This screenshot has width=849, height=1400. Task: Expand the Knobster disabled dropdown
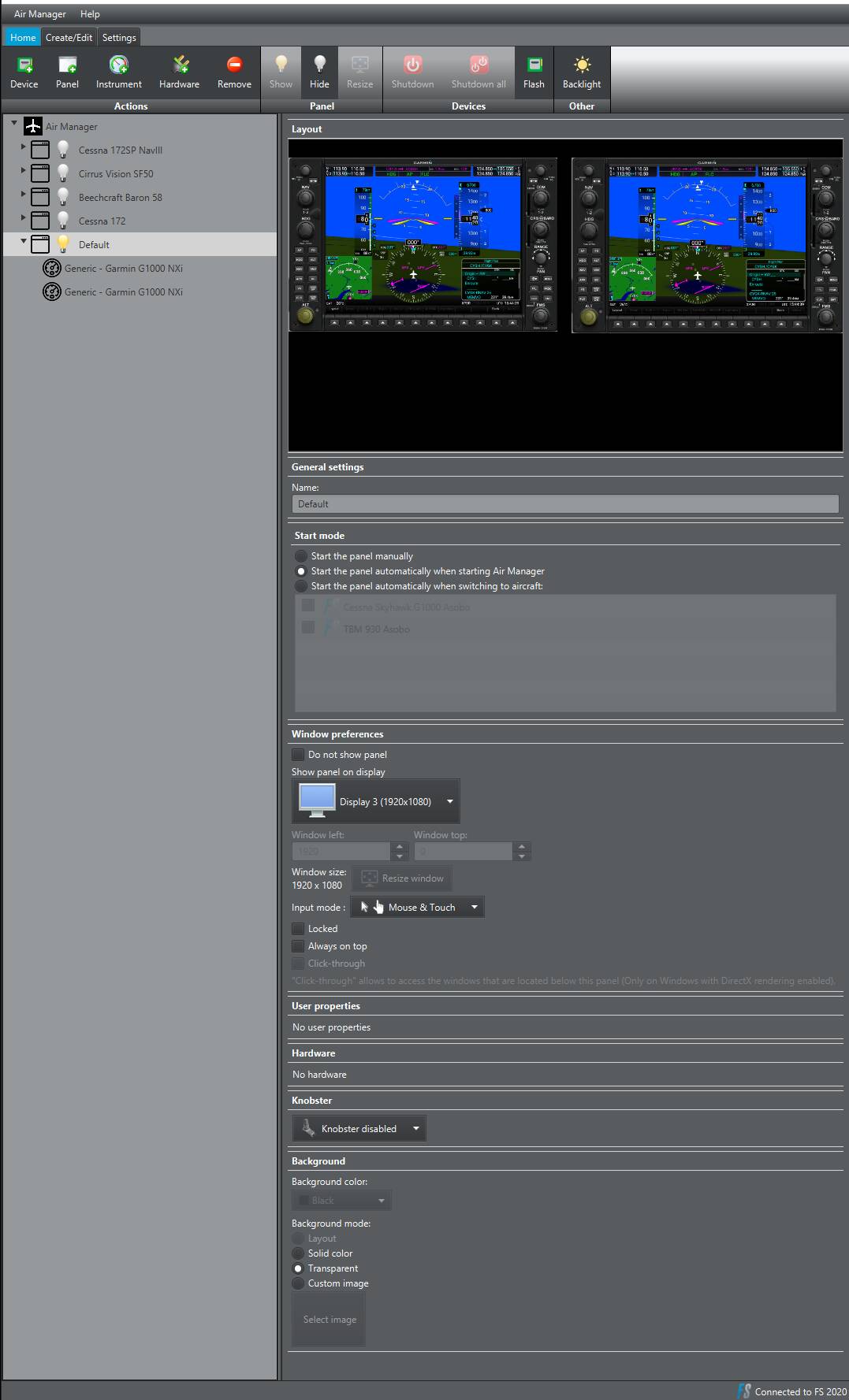tap(359, 1129)
